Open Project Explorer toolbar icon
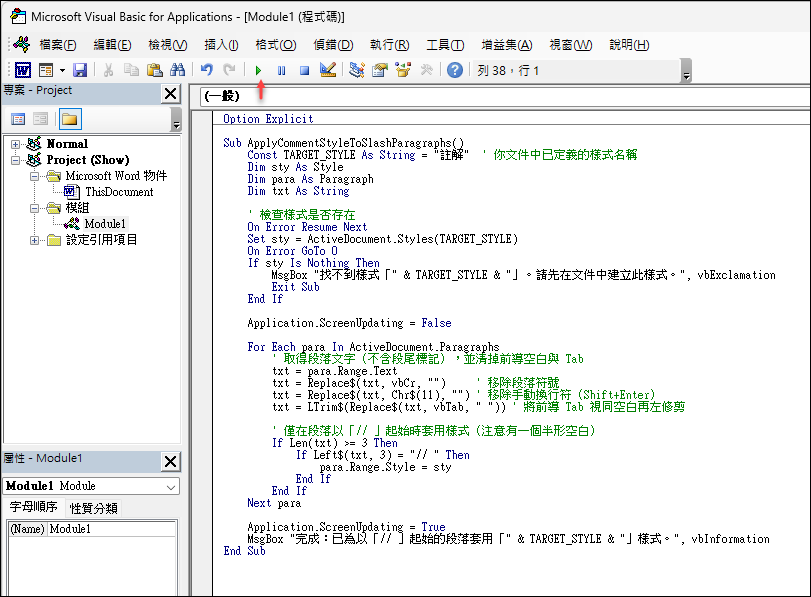811x597 pixels. click(357, 70)
